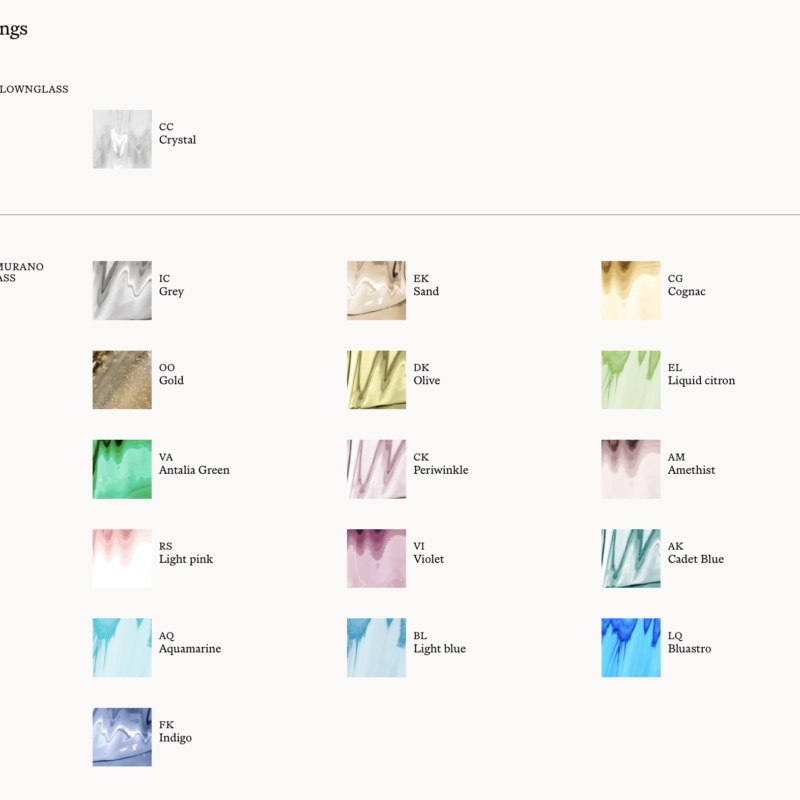Select the Antalia Green swatch
Image resolution: width=800 pixels, height=800 pixels.
click(x=122, y=469)
